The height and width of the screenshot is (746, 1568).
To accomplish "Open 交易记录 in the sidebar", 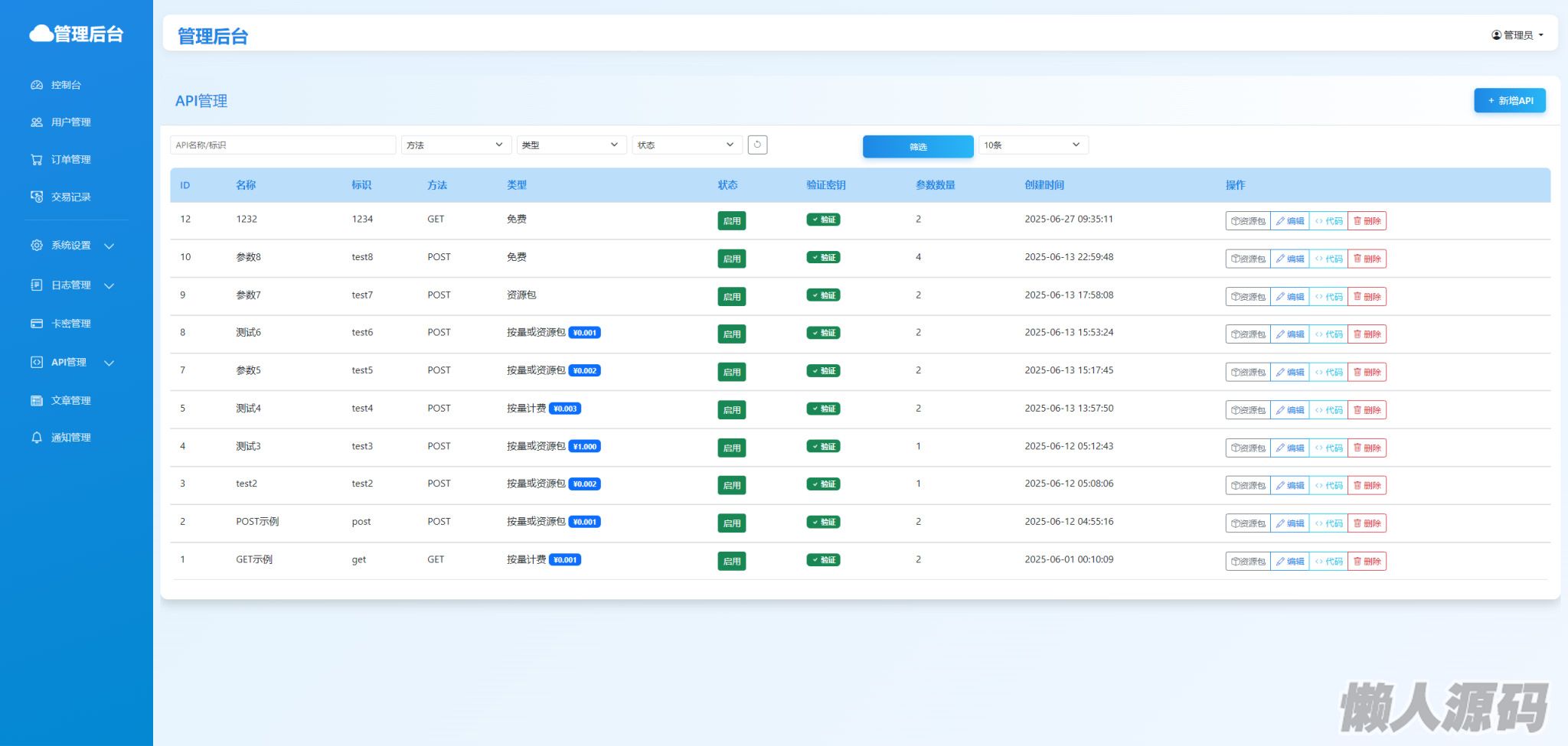I will pyautogui.click(x=70, y=197).
